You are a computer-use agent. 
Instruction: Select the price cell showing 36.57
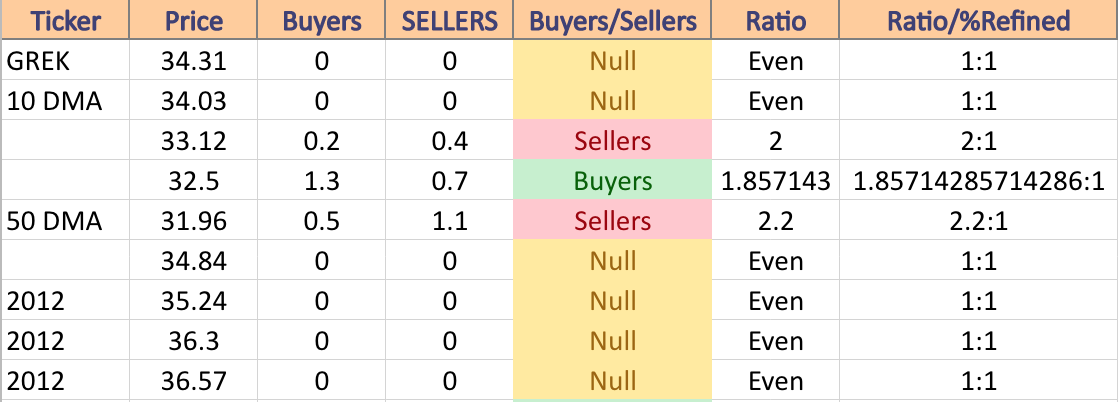[193, 380]
